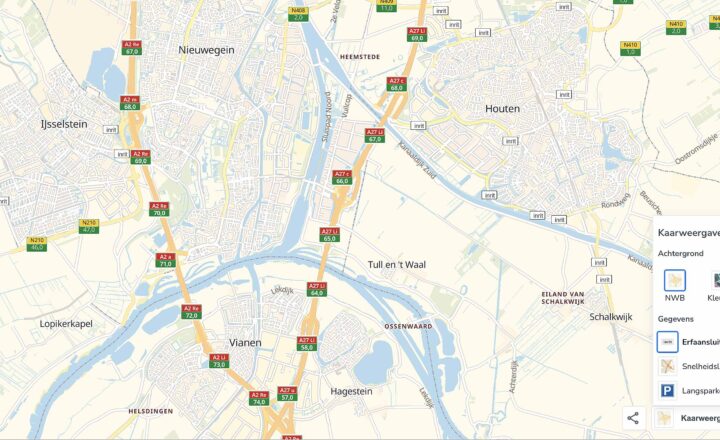Select the N408 2,0 road marker
The image size is (720, 440).
(x=298, y=14)
